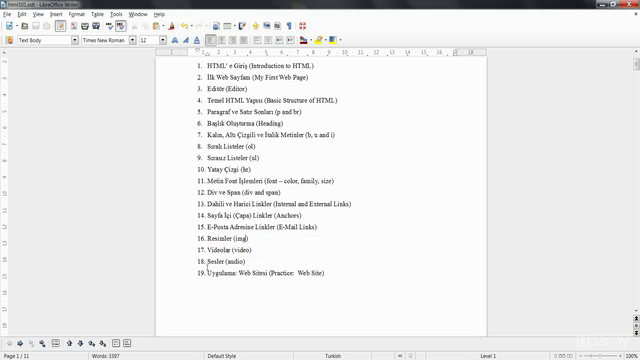Click Increase Indent icon
This screenshot has height=360, width=640.
(x=290, y=40)
